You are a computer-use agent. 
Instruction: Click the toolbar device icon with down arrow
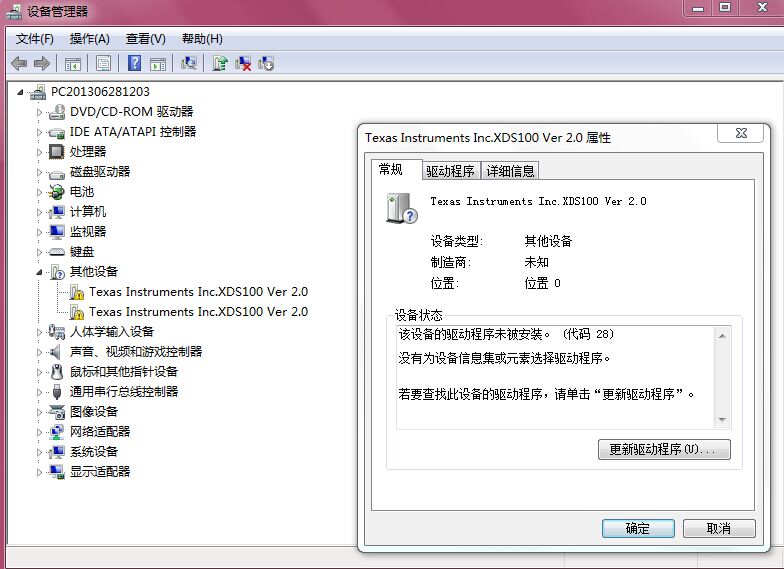pyautogui.click(x=266, y=64)
